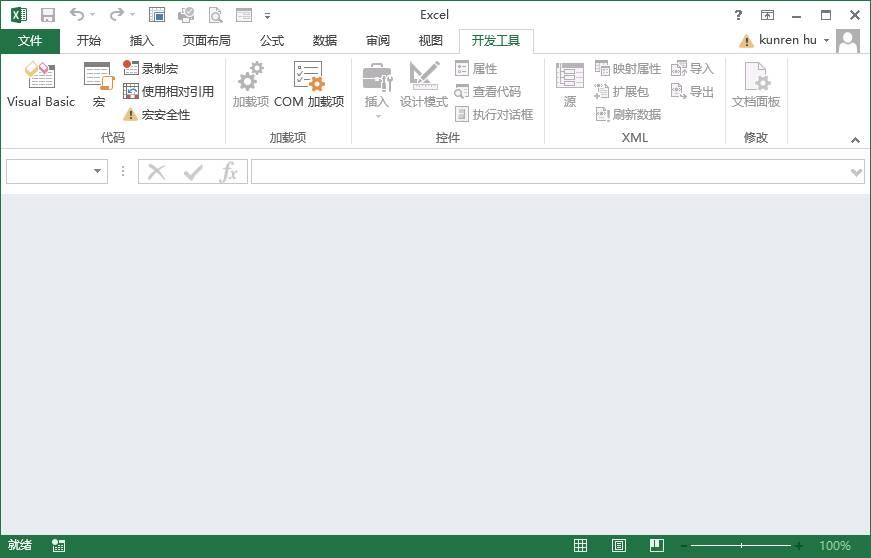Click the save icon in quick access toolbar

(x=48, y=15)
